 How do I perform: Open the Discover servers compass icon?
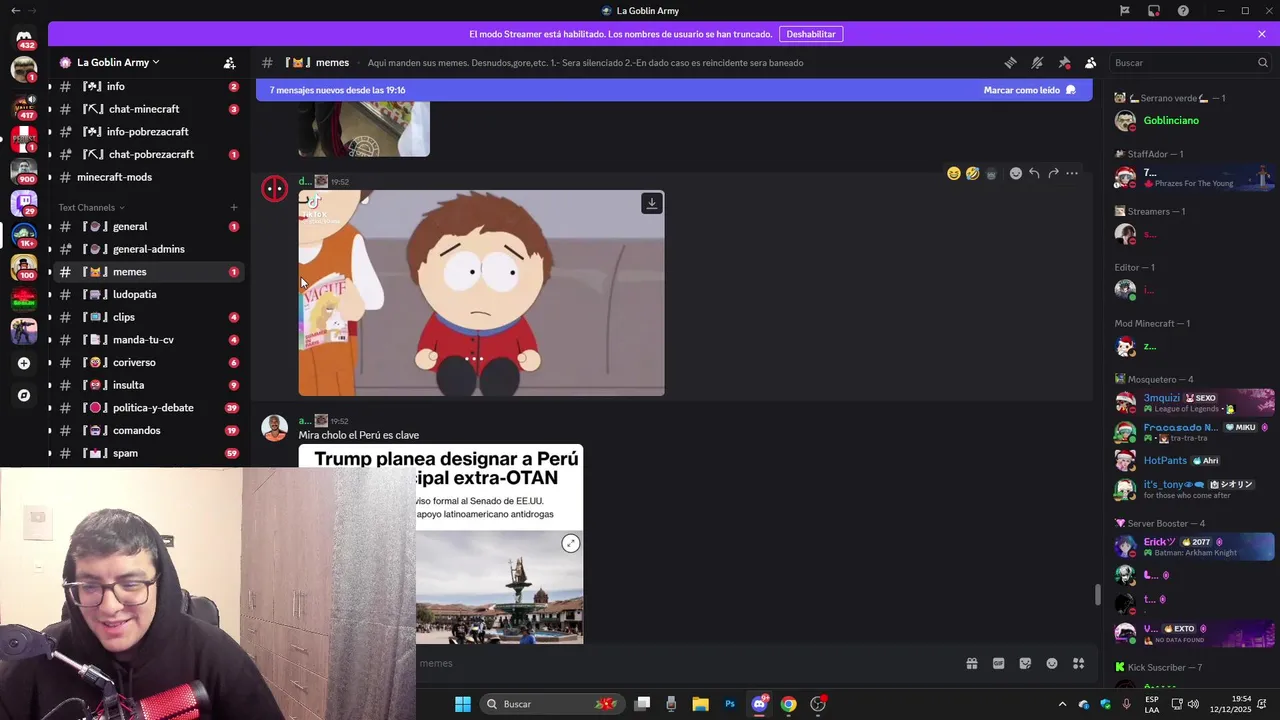tap(24, 395)
